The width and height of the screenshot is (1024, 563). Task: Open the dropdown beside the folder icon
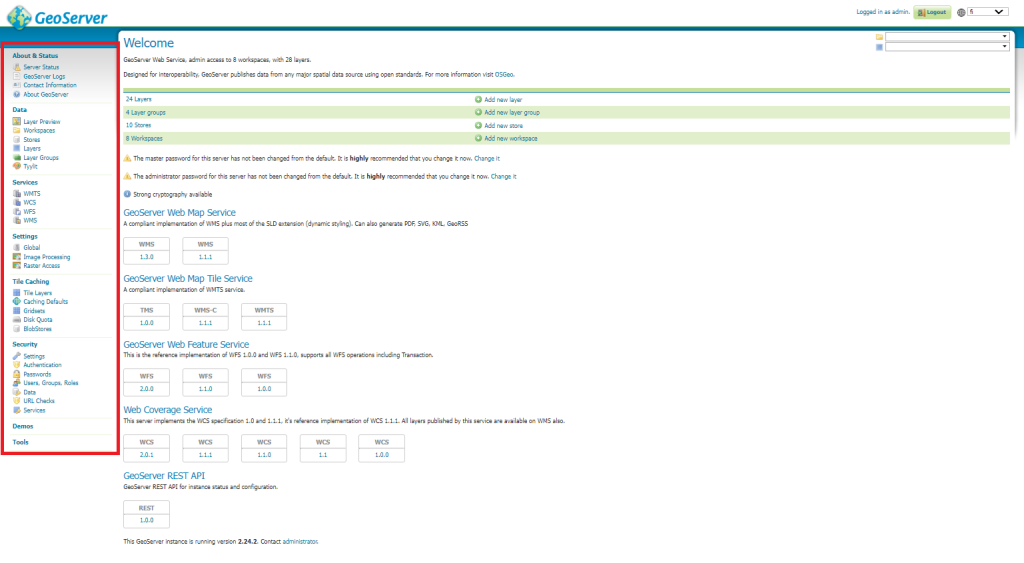tap(947, 37)
